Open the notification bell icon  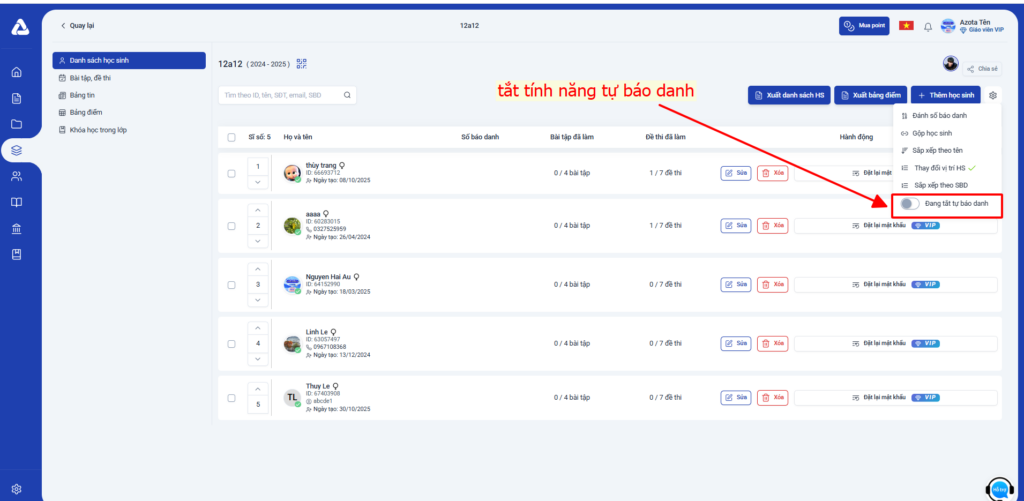coord(927,25)
